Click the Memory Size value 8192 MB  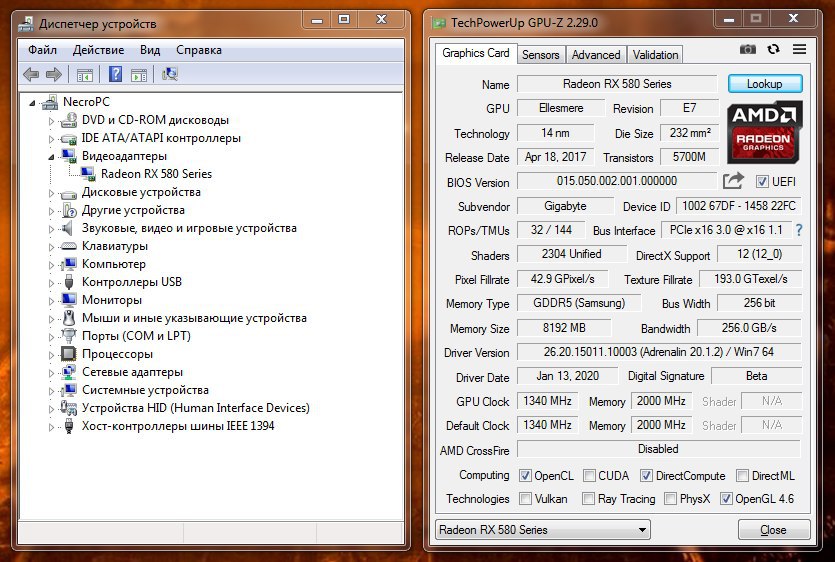click(x=564, y=328)
